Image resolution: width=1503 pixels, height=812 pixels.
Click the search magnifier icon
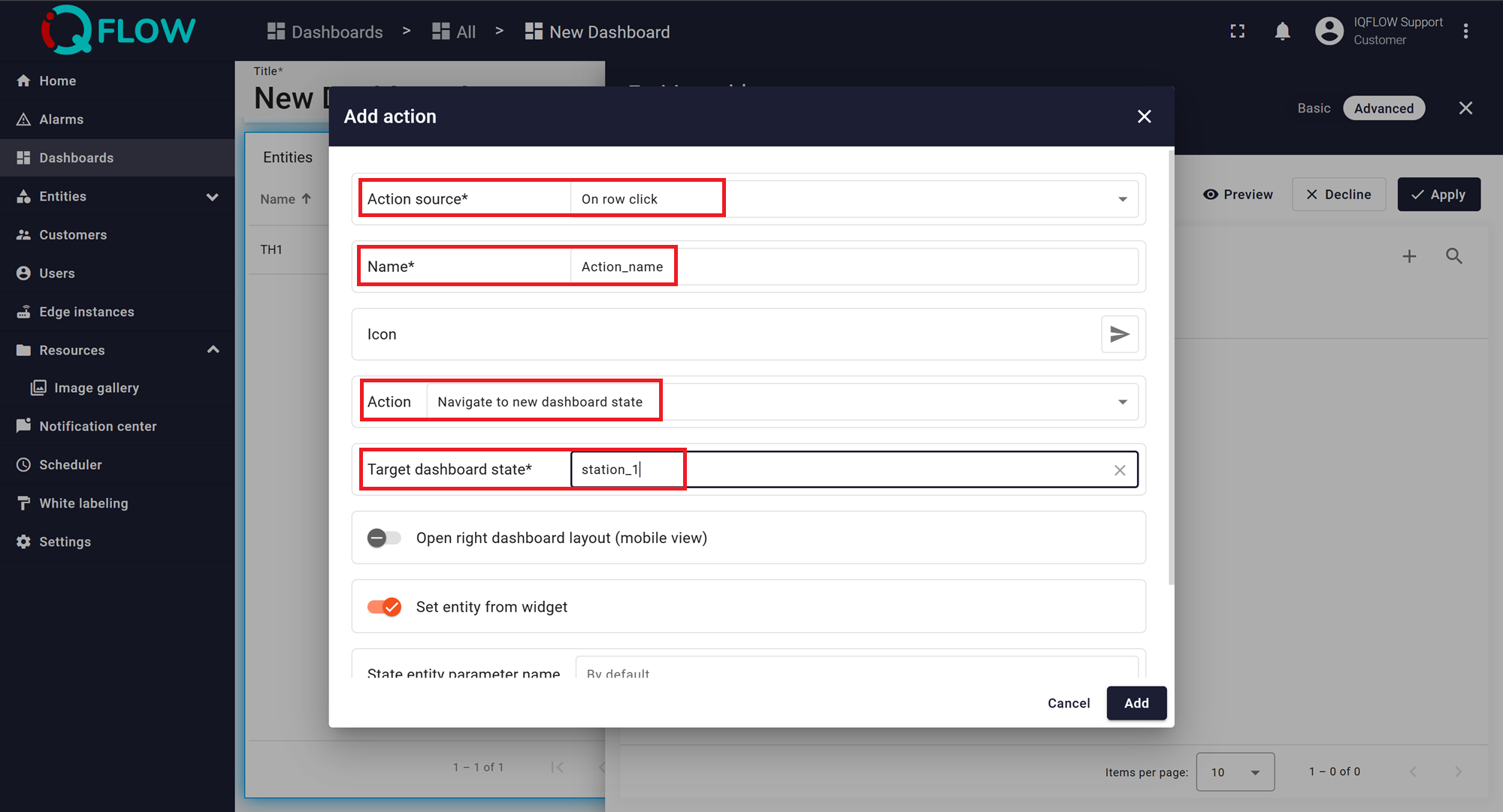pos(1453,256)
